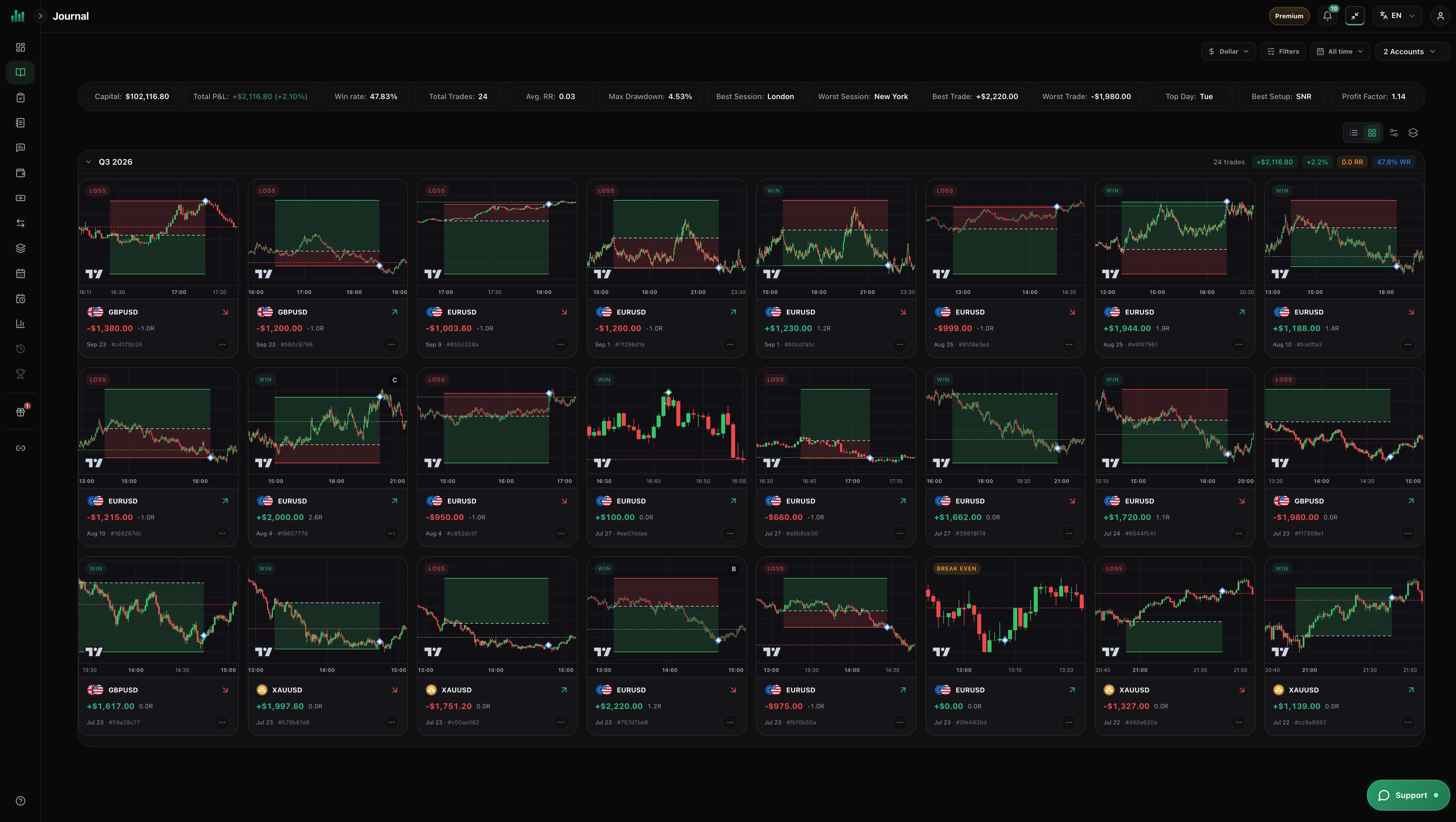
Task: Open the Dollar currency dropdown
Action: [x=1229, y=51]
